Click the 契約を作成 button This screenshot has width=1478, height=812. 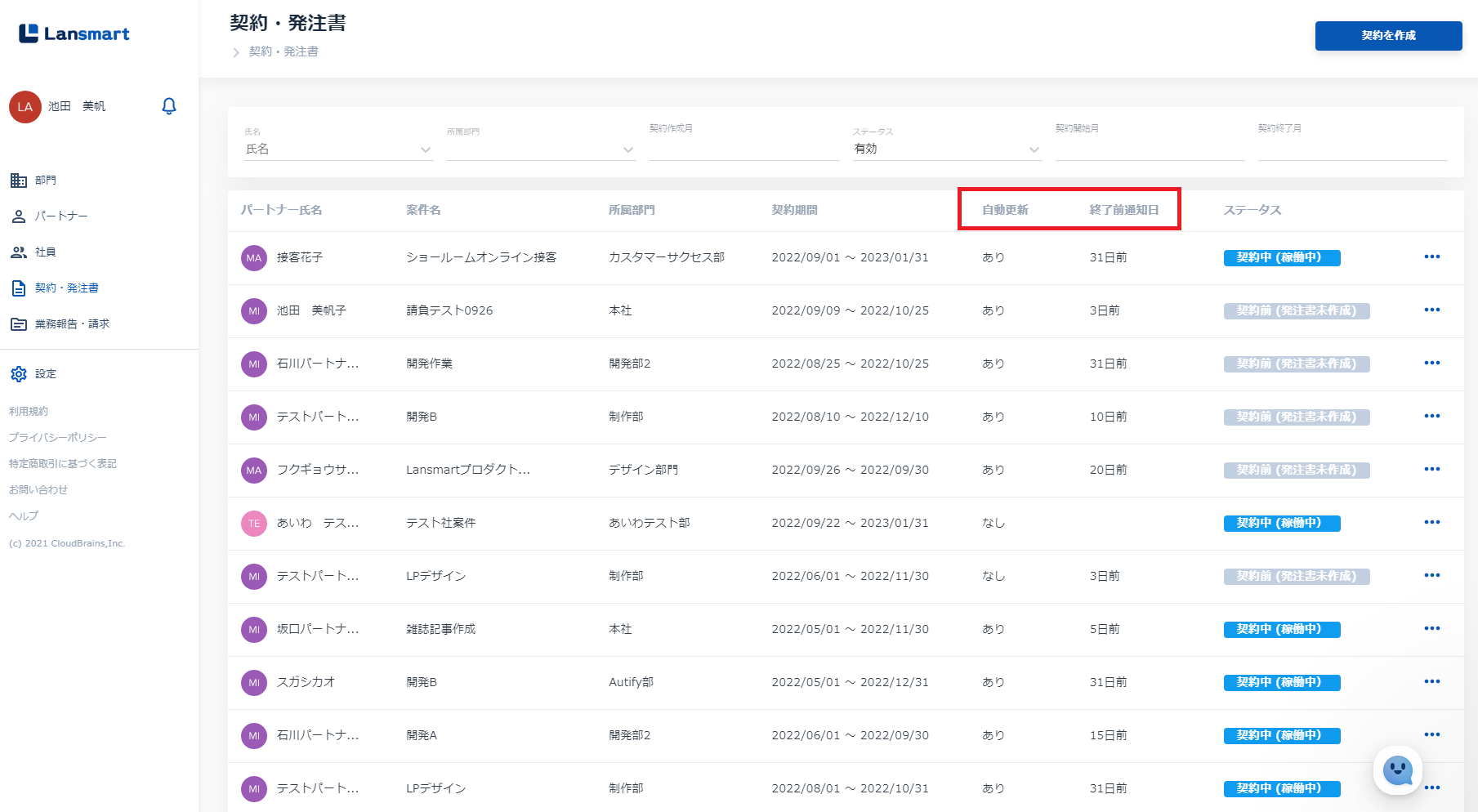tap(1387, 36)
